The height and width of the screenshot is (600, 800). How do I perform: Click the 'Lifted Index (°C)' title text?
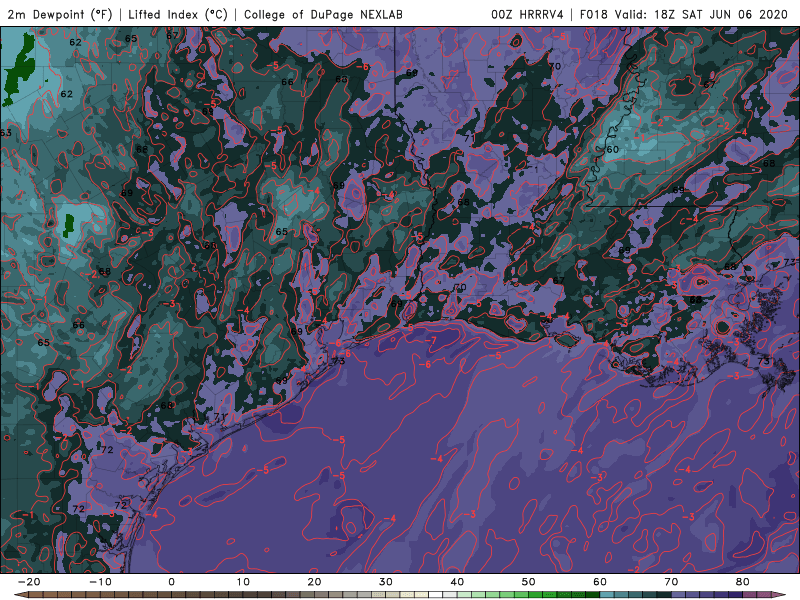[x=178, y=14]
